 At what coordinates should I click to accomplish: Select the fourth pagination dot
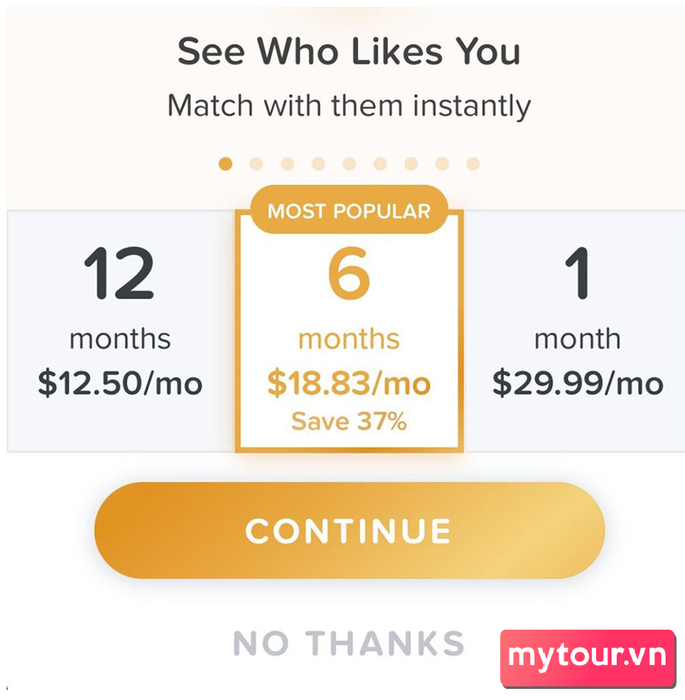click(x=318, y=164)
